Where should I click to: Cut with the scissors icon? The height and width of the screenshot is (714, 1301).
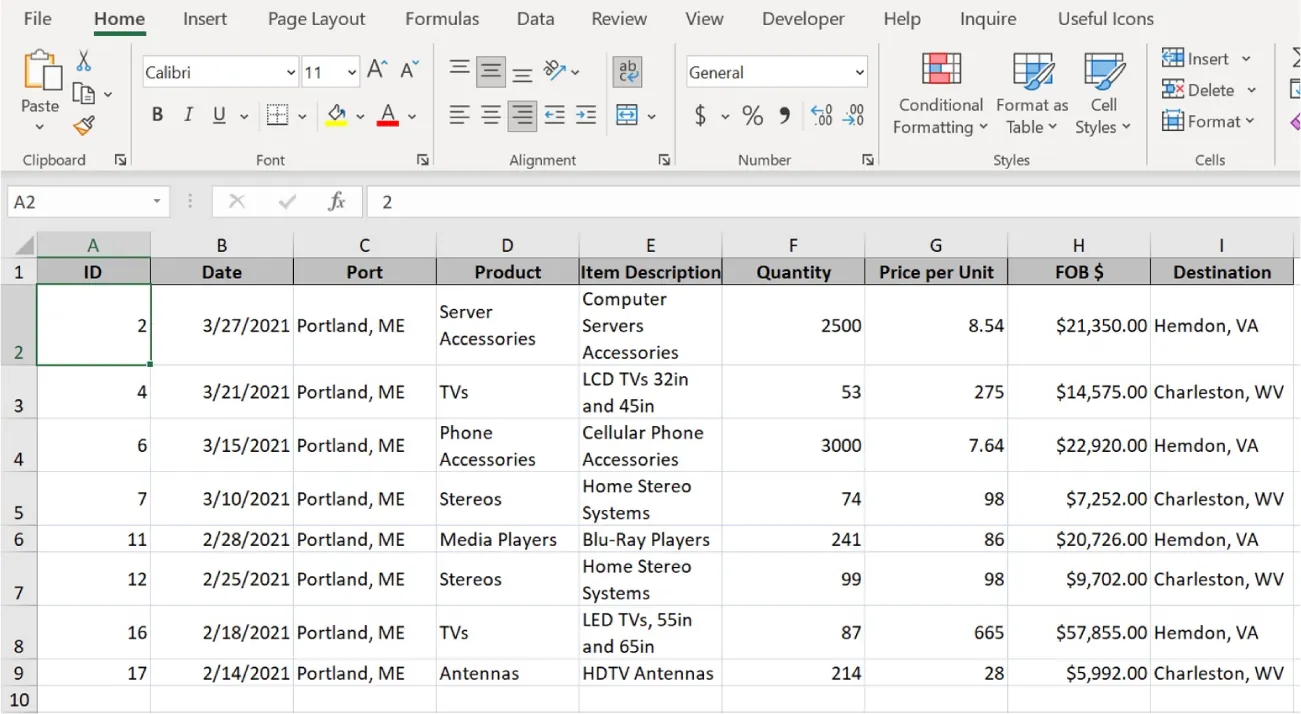point(84,61)
